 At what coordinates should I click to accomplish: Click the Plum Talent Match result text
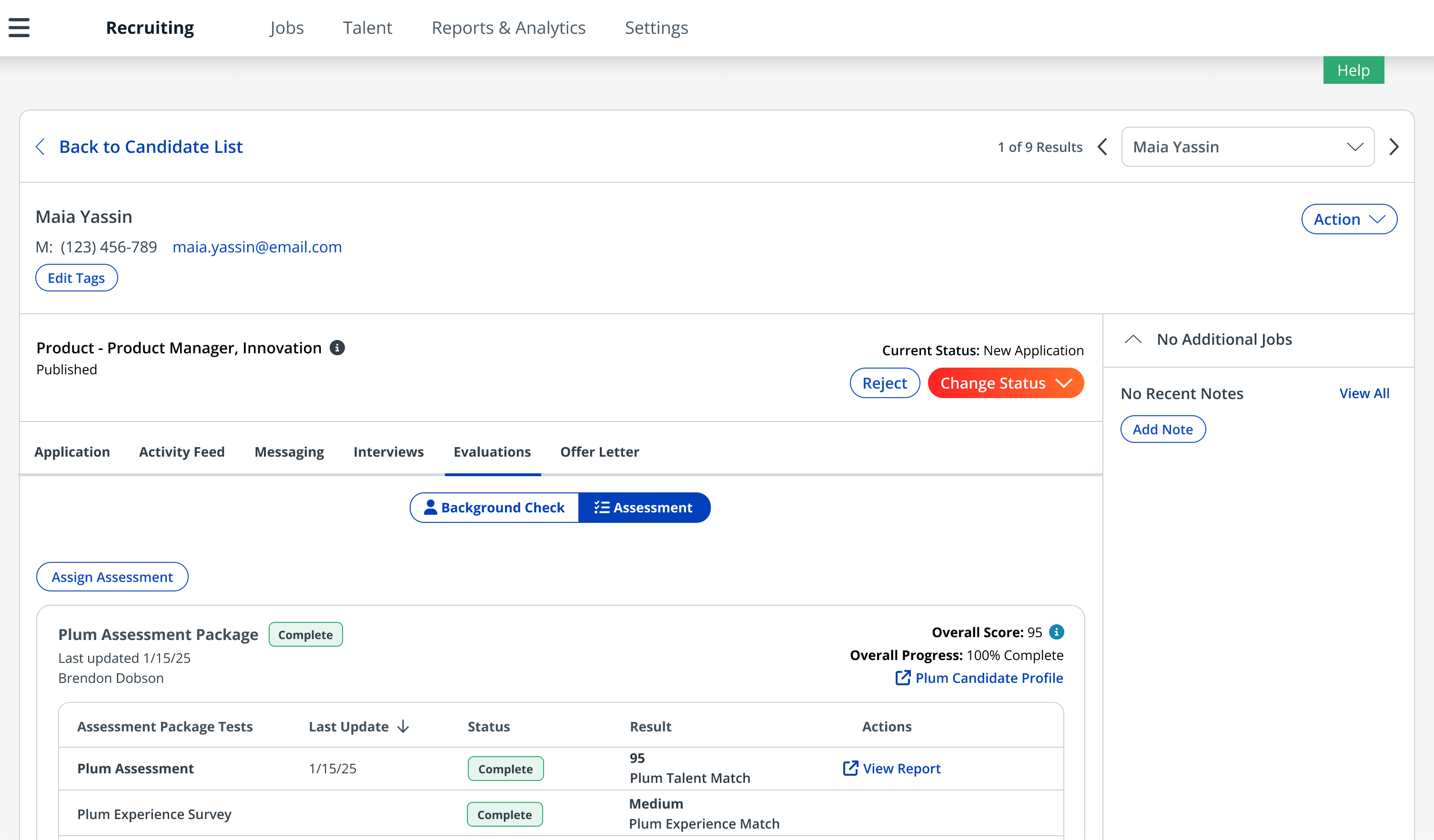(690, 778)
